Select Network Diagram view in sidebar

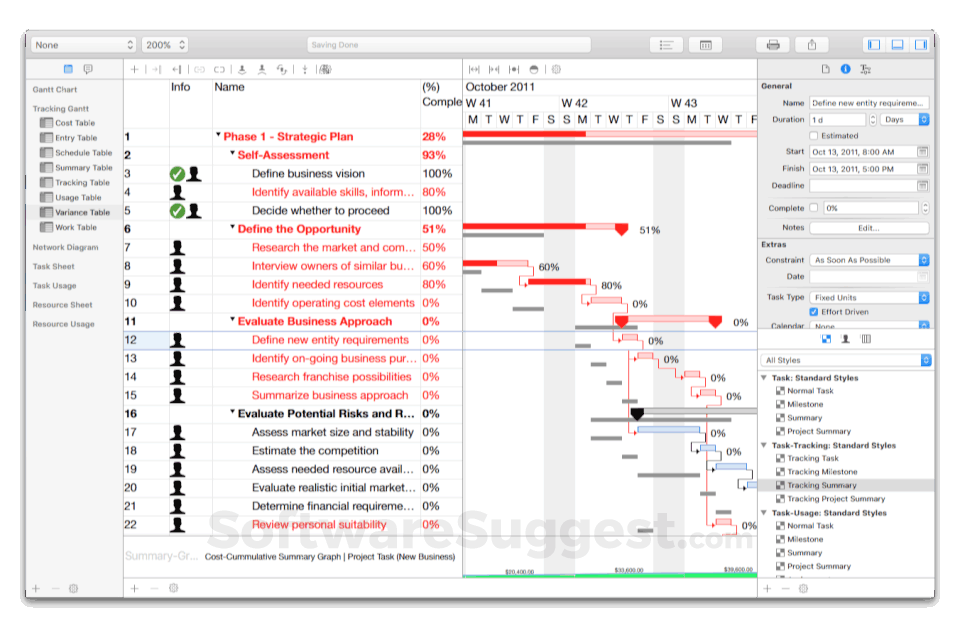pos(66,247)
